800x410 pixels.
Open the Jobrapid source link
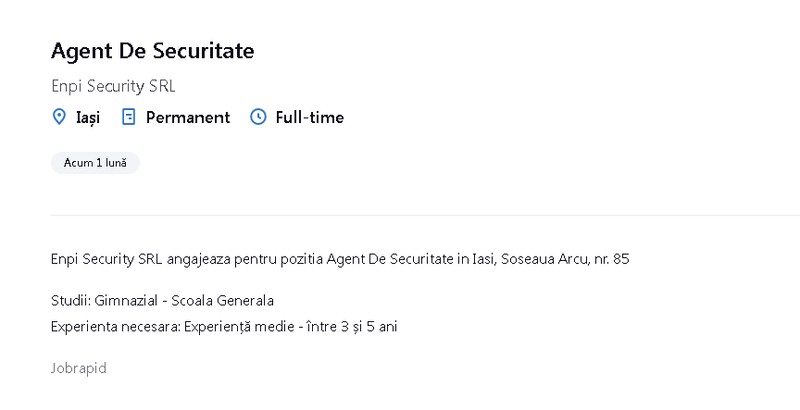[78, 368]
